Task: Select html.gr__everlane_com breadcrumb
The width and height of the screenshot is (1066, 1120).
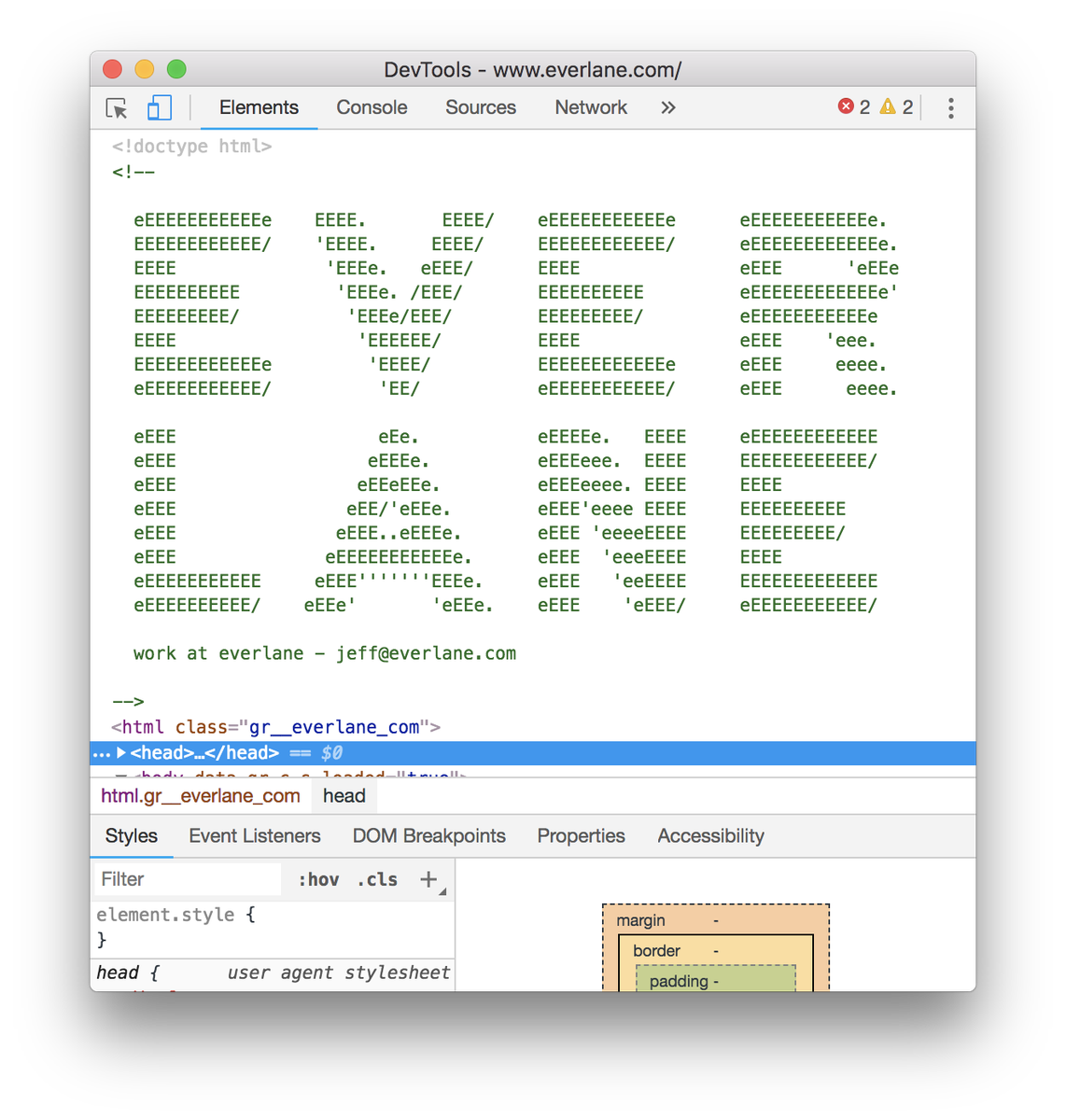Action: pyautogui.click(x=201, y=796)
